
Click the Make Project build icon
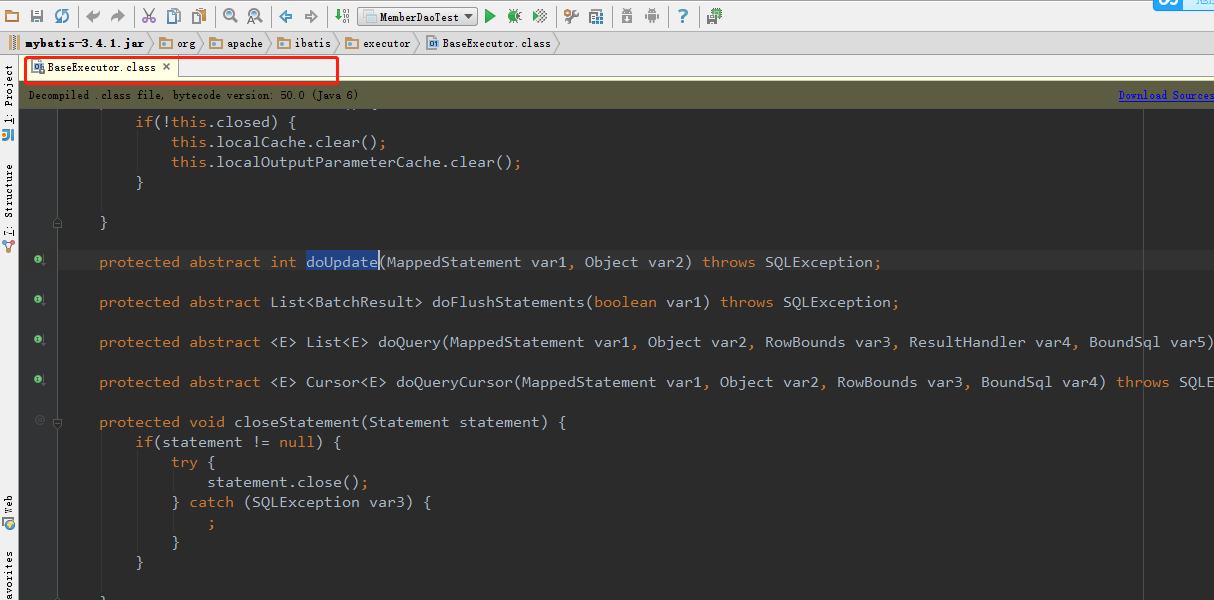coord(342,16)
